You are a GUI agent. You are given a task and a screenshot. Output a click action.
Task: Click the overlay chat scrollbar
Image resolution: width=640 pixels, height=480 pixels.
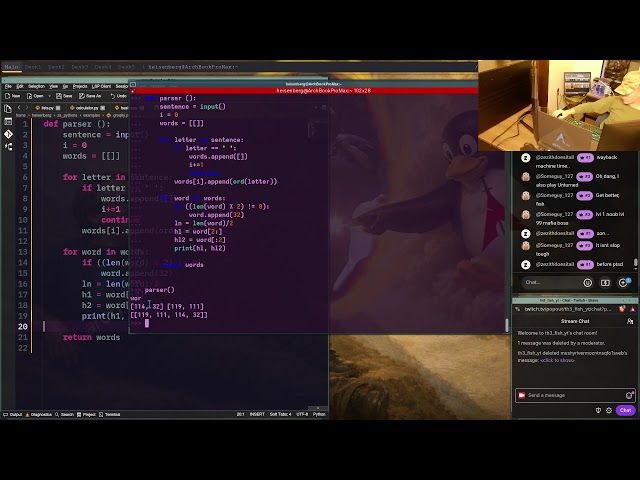[635, 264]
